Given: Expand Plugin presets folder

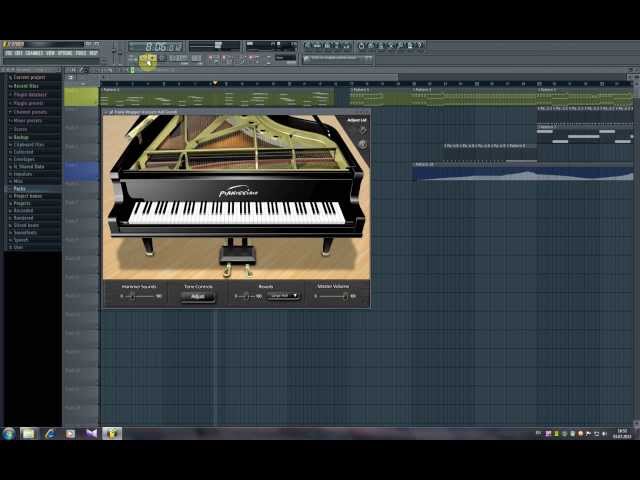Looking at the screenshot, I should tap(28, 103).
